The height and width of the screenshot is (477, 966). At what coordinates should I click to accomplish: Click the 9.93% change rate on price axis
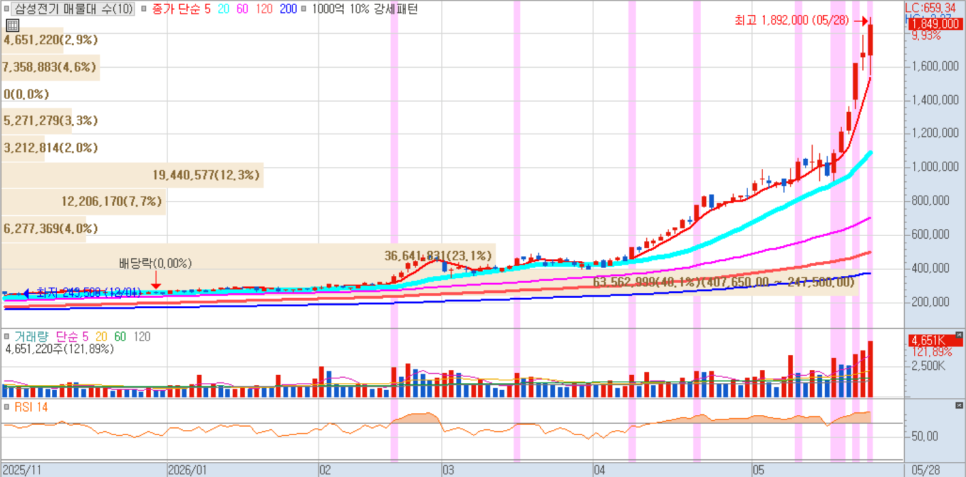click(x=926, y=36)
